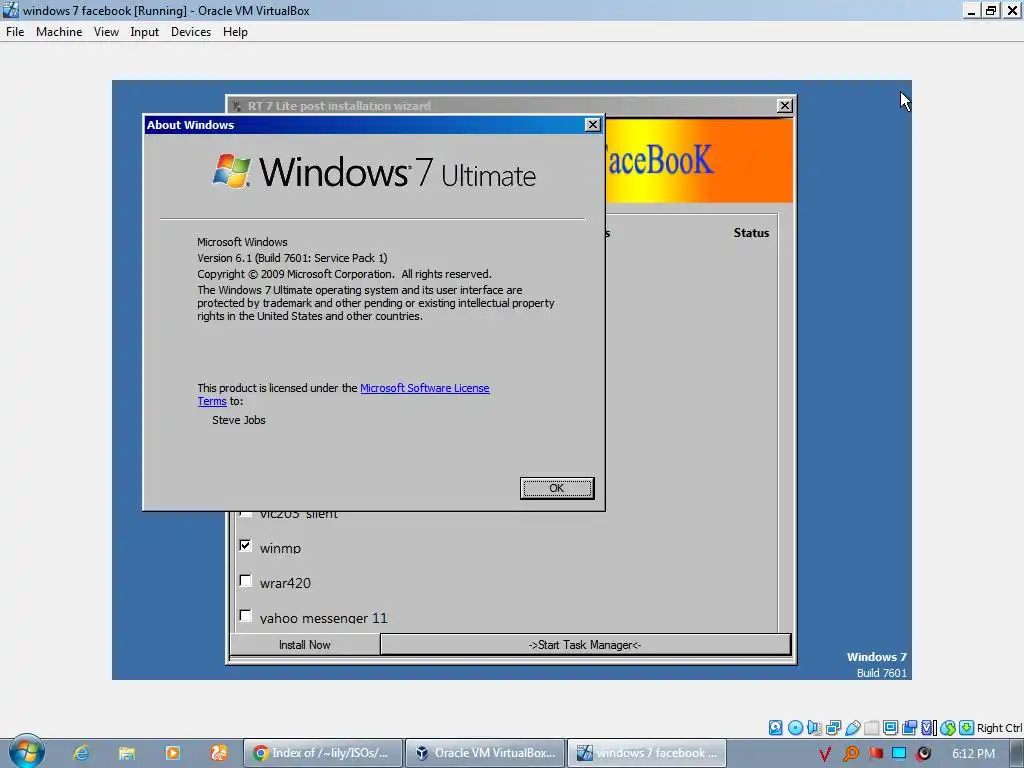Click the hard disk activity icon in VirtualBox status bar

click(775, 728)
